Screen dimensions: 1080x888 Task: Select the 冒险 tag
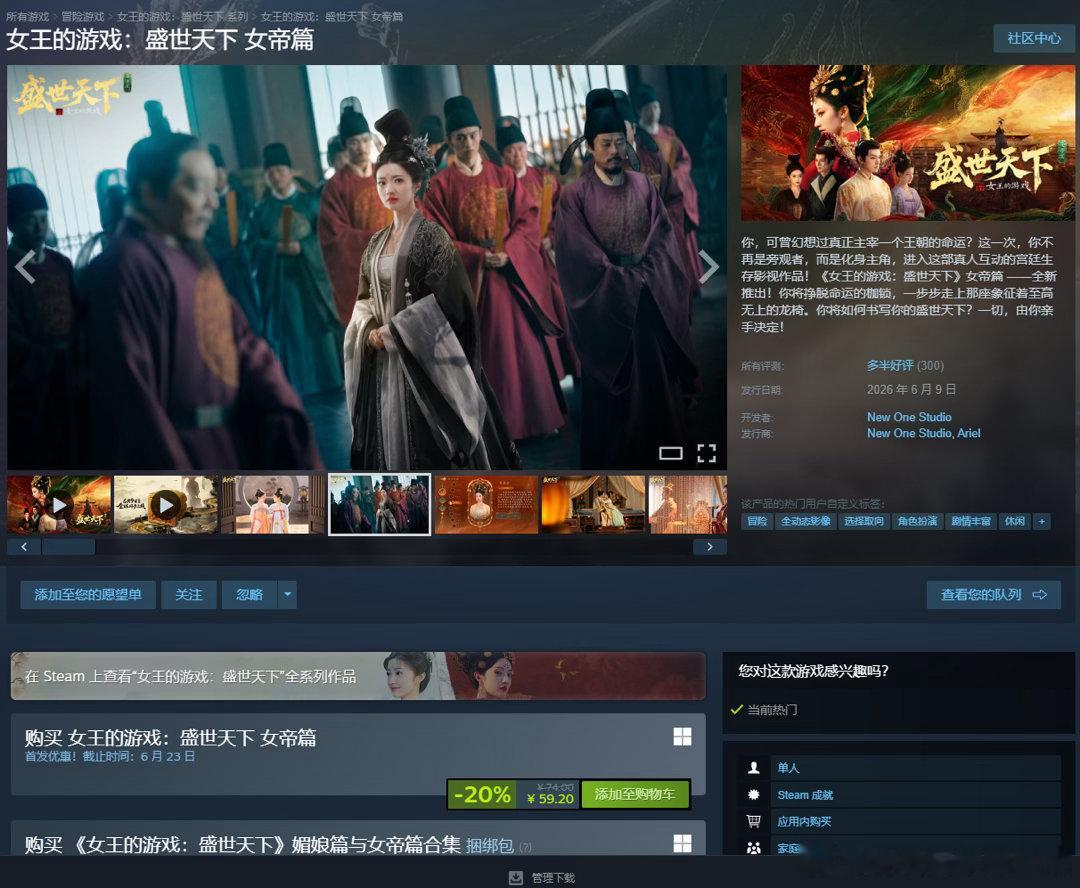[x=757, y=521]
